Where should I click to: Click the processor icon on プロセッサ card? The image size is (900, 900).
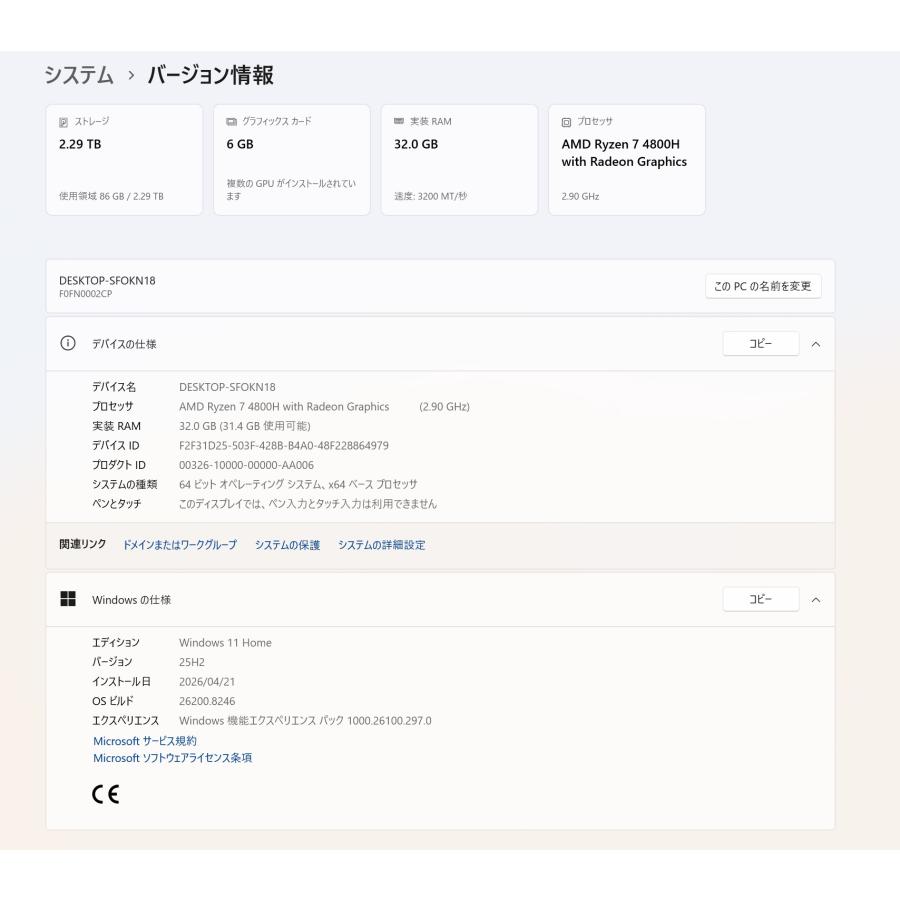click(x=567, y=122)
